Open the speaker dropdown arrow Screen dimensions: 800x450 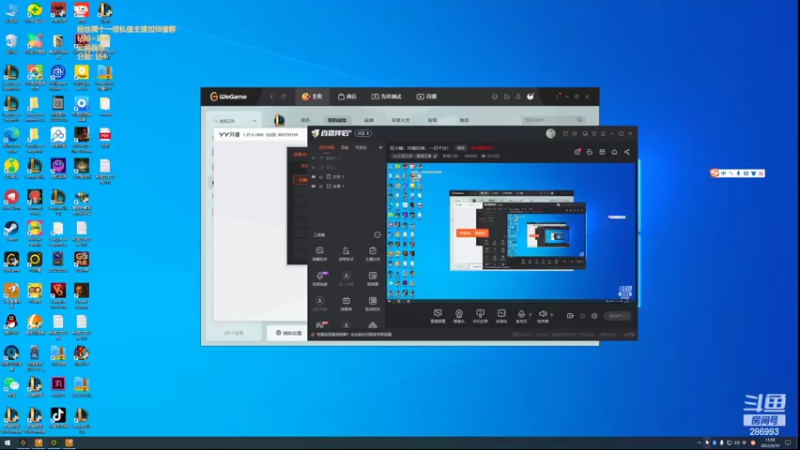(x=552, y=315)
